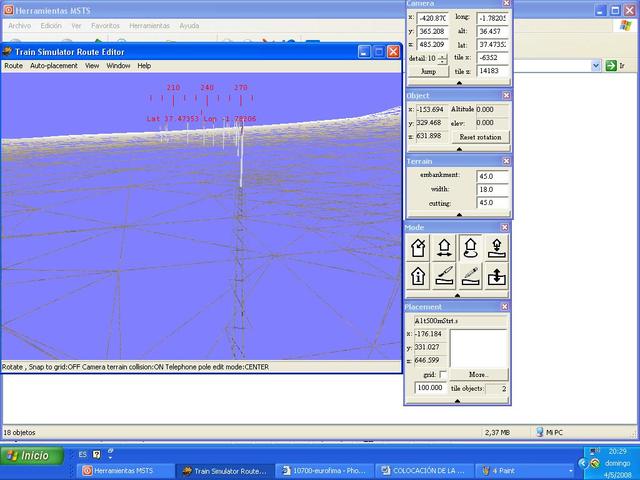This screenshot has width=640, height=480.
Task: Open the Inicio start button
Action: tap(28, 455)
